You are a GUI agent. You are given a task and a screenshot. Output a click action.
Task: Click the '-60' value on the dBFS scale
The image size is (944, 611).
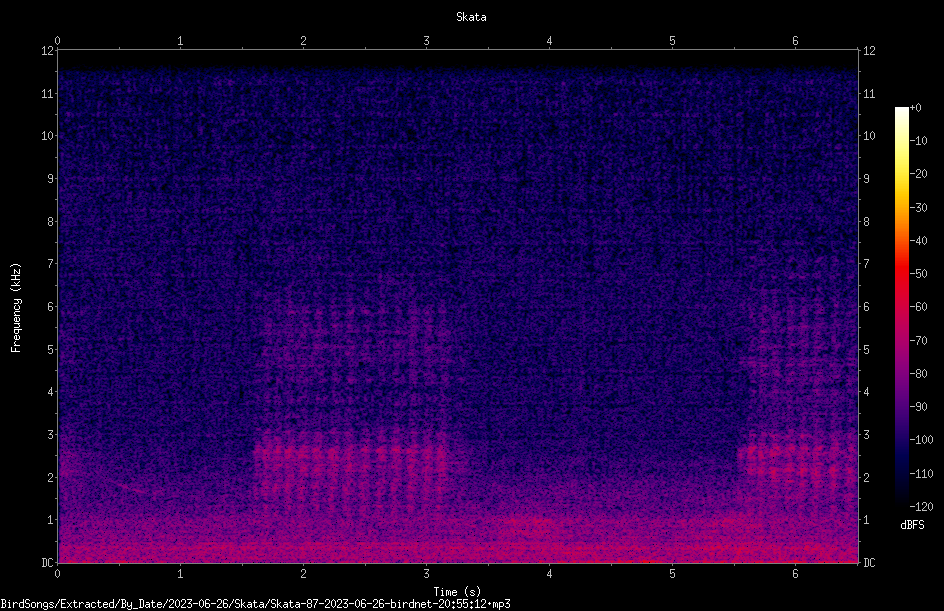pos(918,307)
